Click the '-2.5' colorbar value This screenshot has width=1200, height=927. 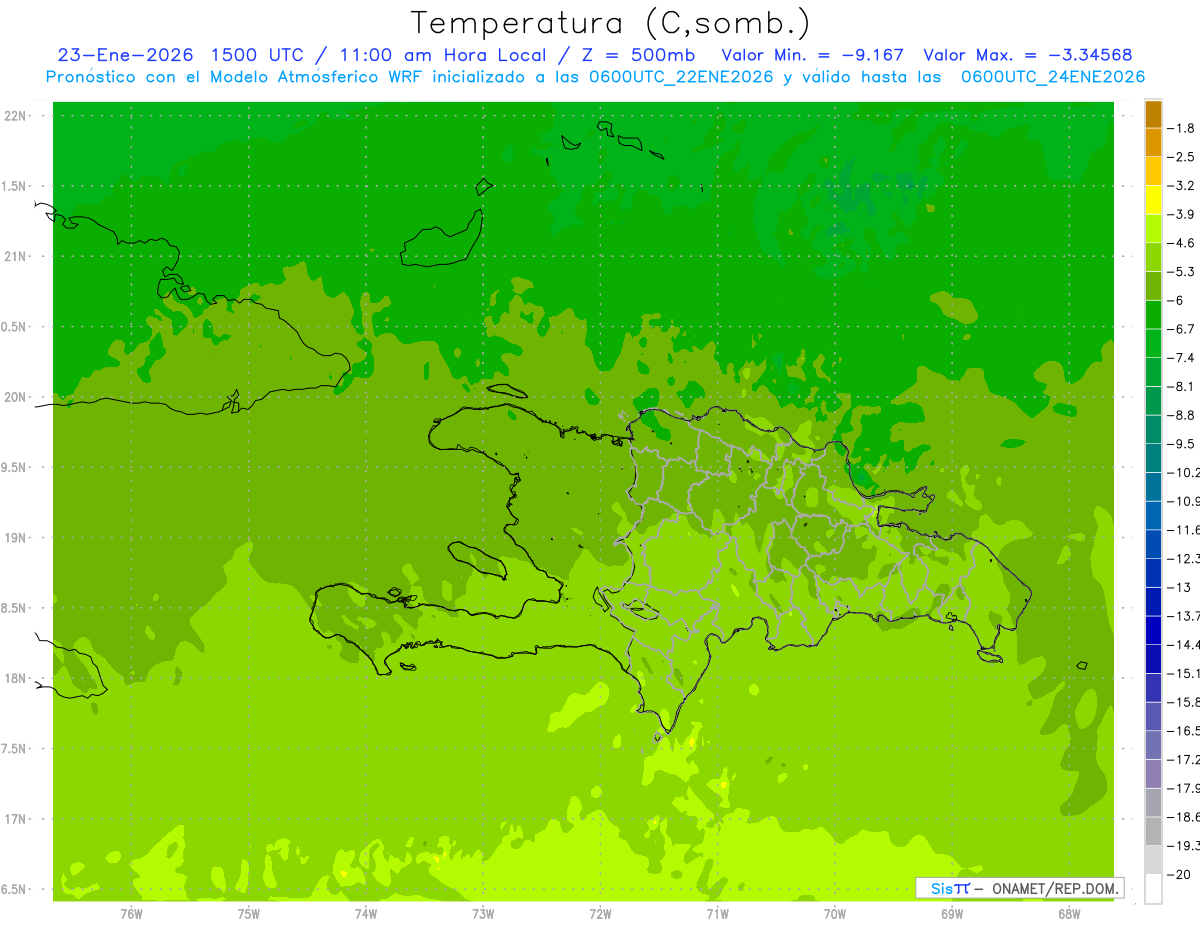click(x=1181, y=157)
